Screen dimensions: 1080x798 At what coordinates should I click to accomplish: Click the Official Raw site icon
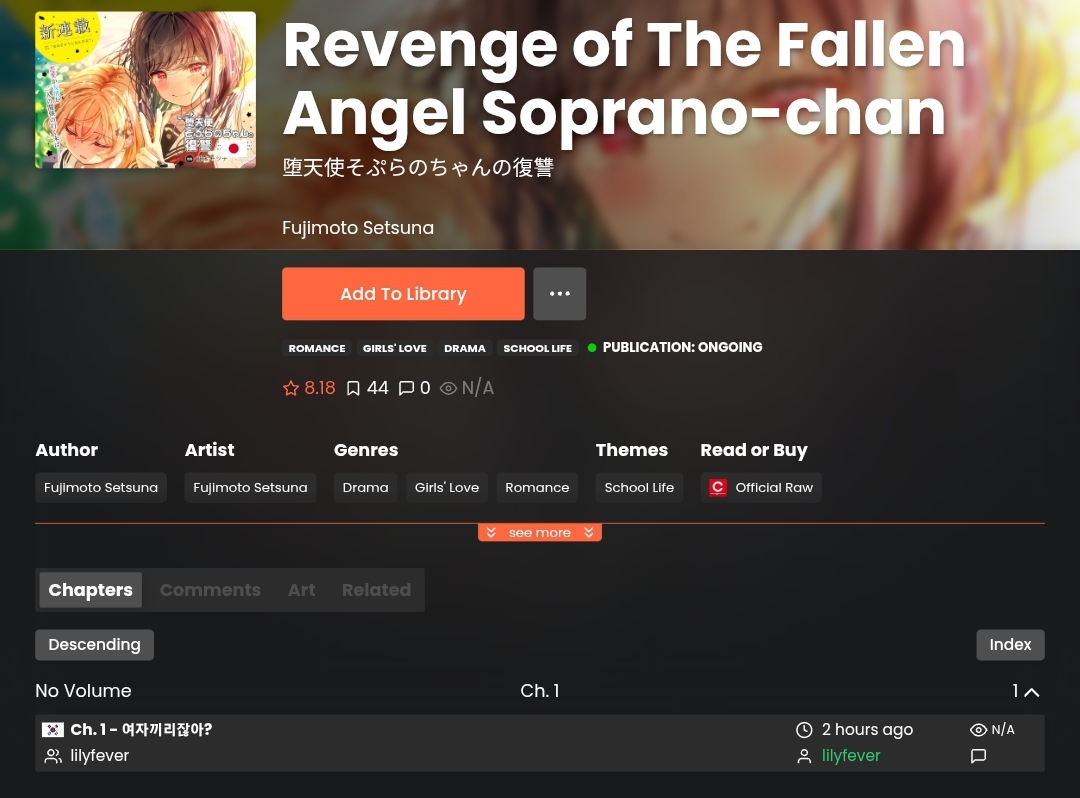pos(718,487)
